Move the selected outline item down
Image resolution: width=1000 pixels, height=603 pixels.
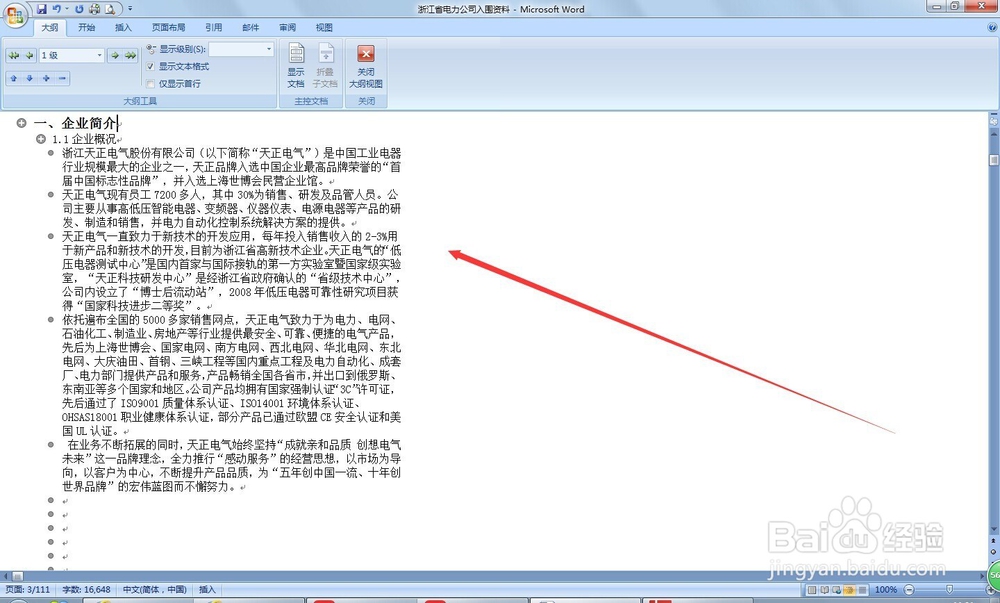pos(29,78)
